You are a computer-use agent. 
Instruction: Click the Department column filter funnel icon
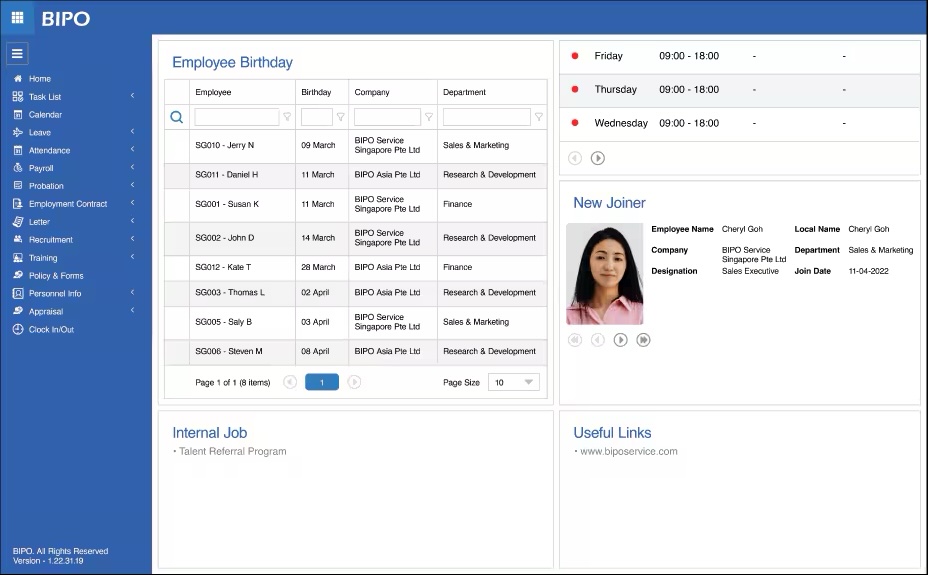pyautogui.click(x=539, y=117)
